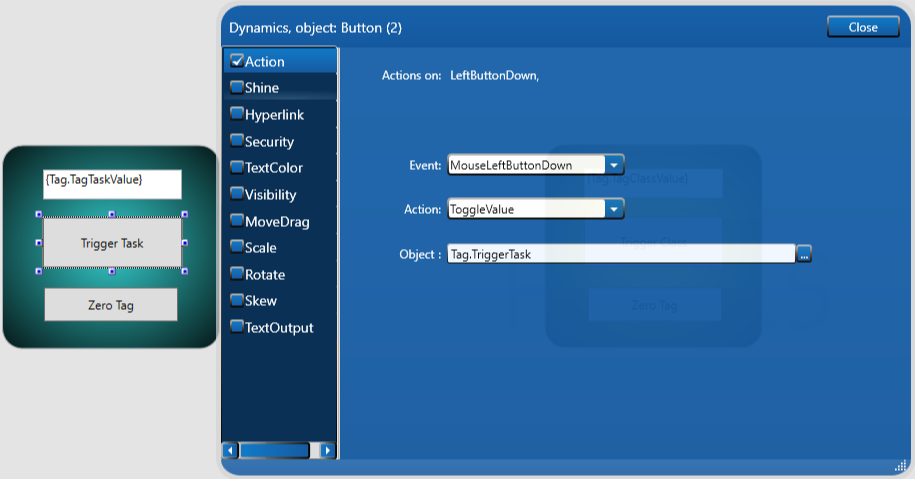Click the Object browse ellipsis button
Screen dimensions: 915x479
[804, 255]
